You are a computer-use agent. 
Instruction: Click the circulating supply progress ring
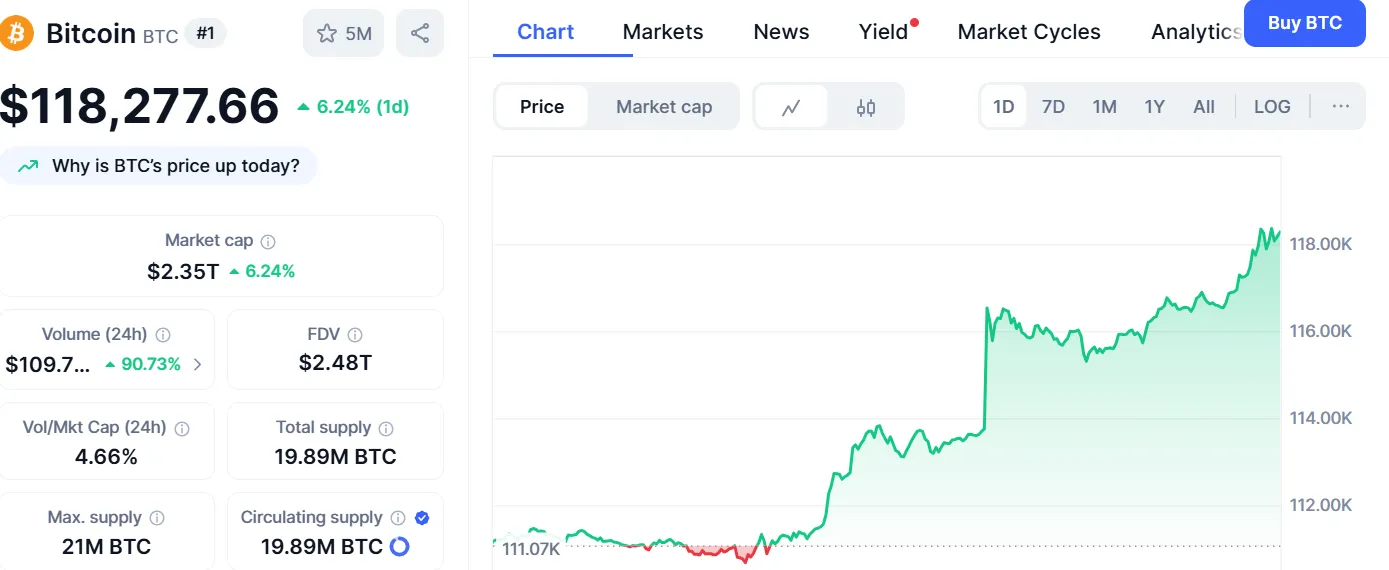399,546
